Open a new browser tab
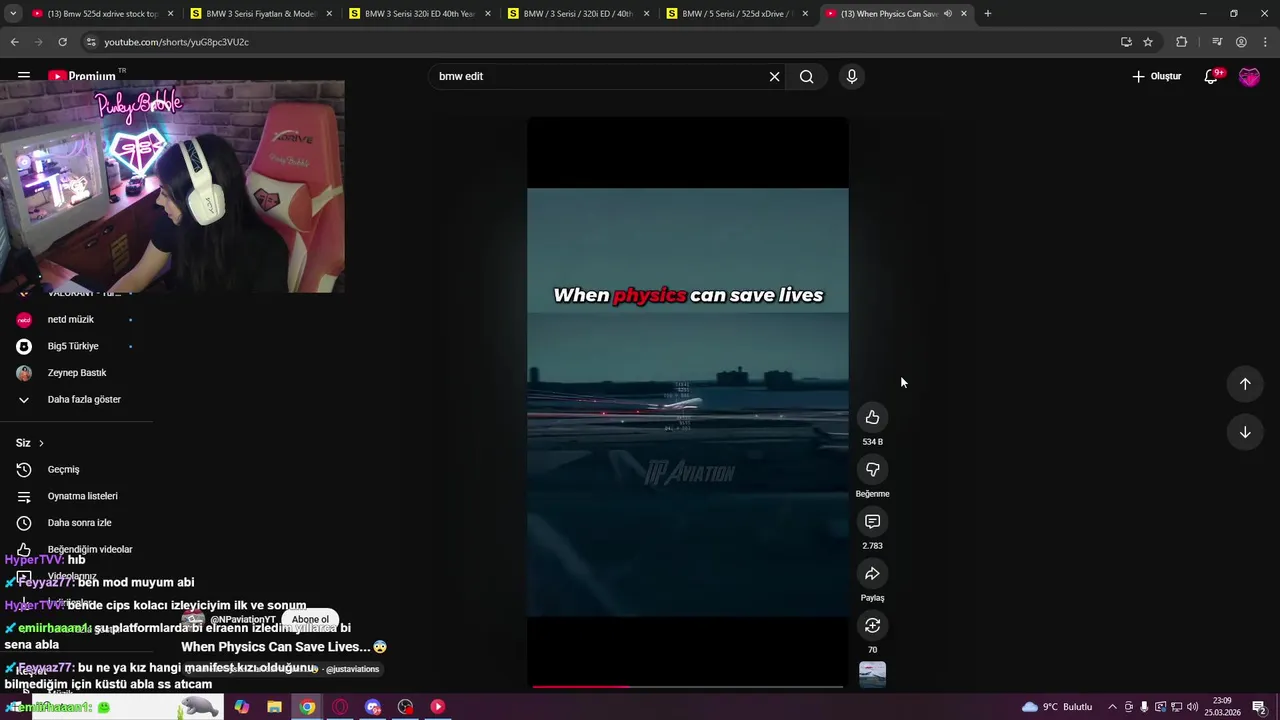The width and height of the screenshot is (1280, 720). tap(987, 14)
